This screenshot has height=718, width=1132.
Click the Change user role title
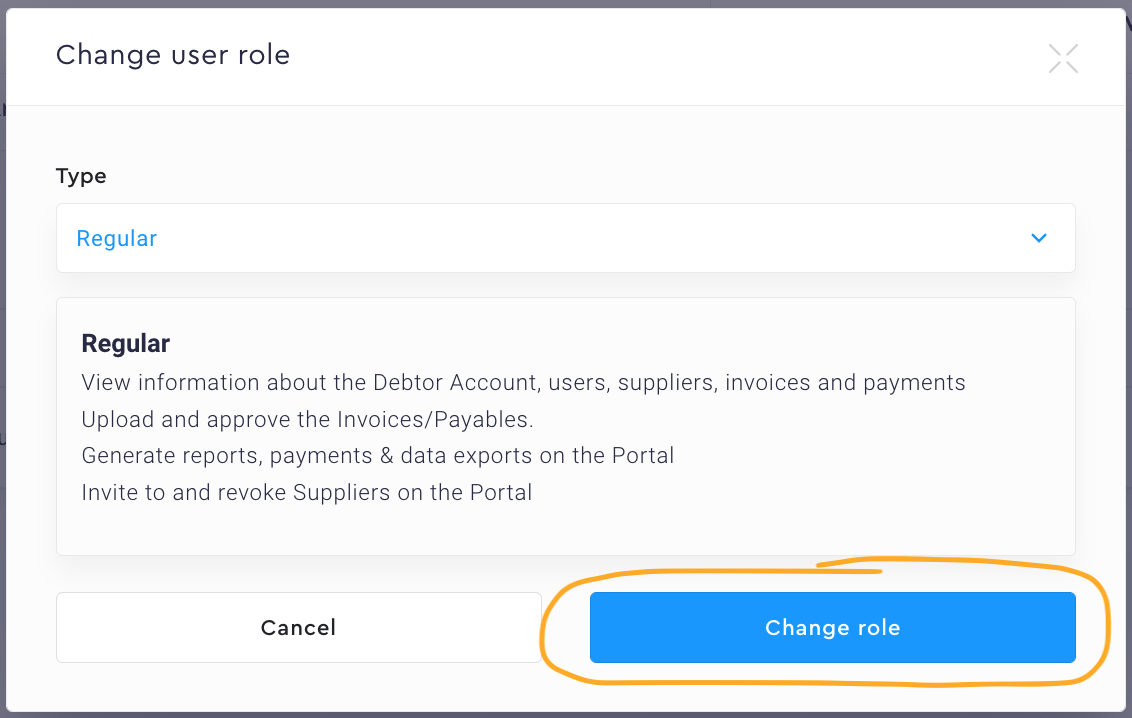[173, 55]
